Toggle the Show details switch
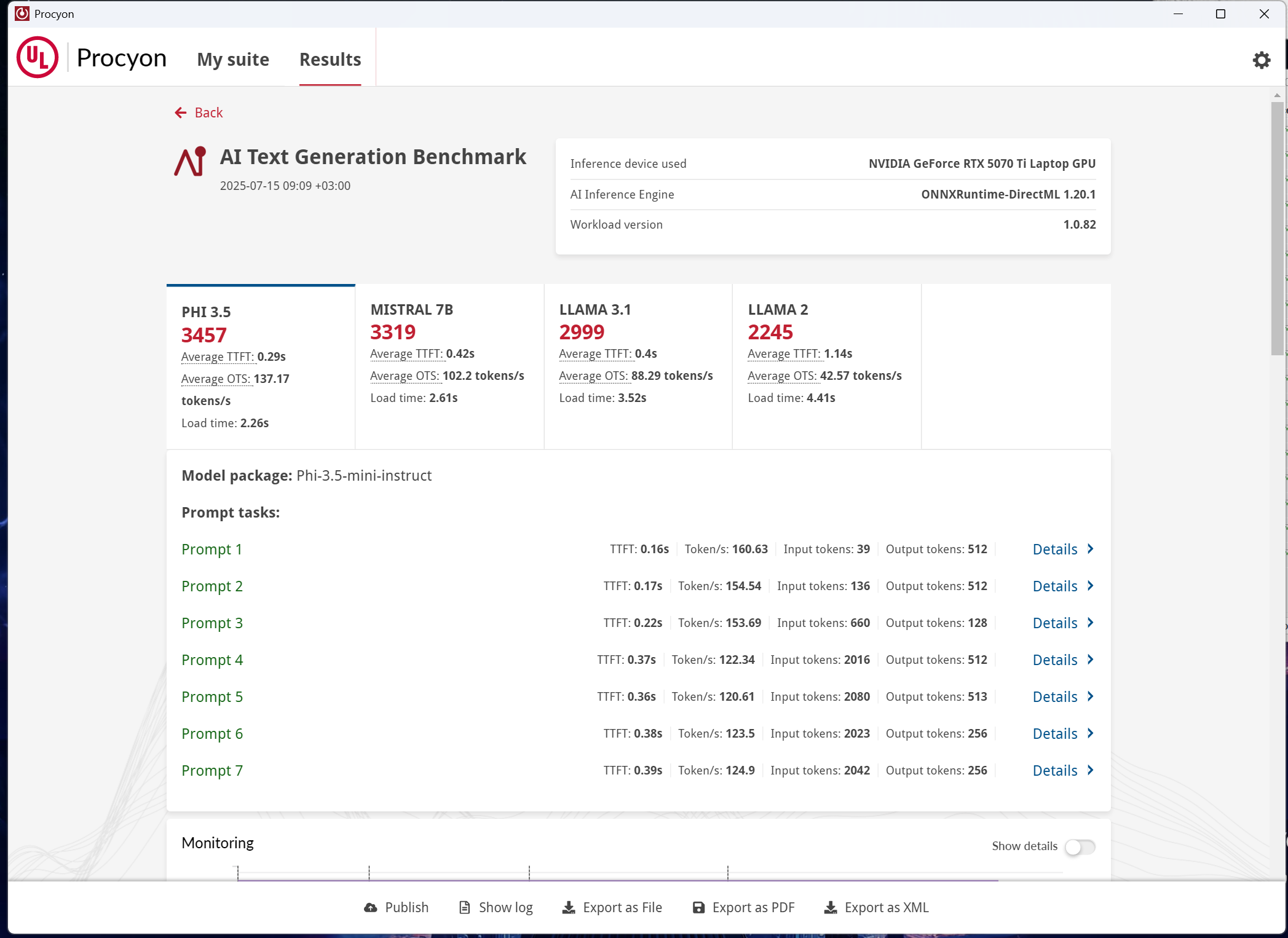 [1080, 846]
